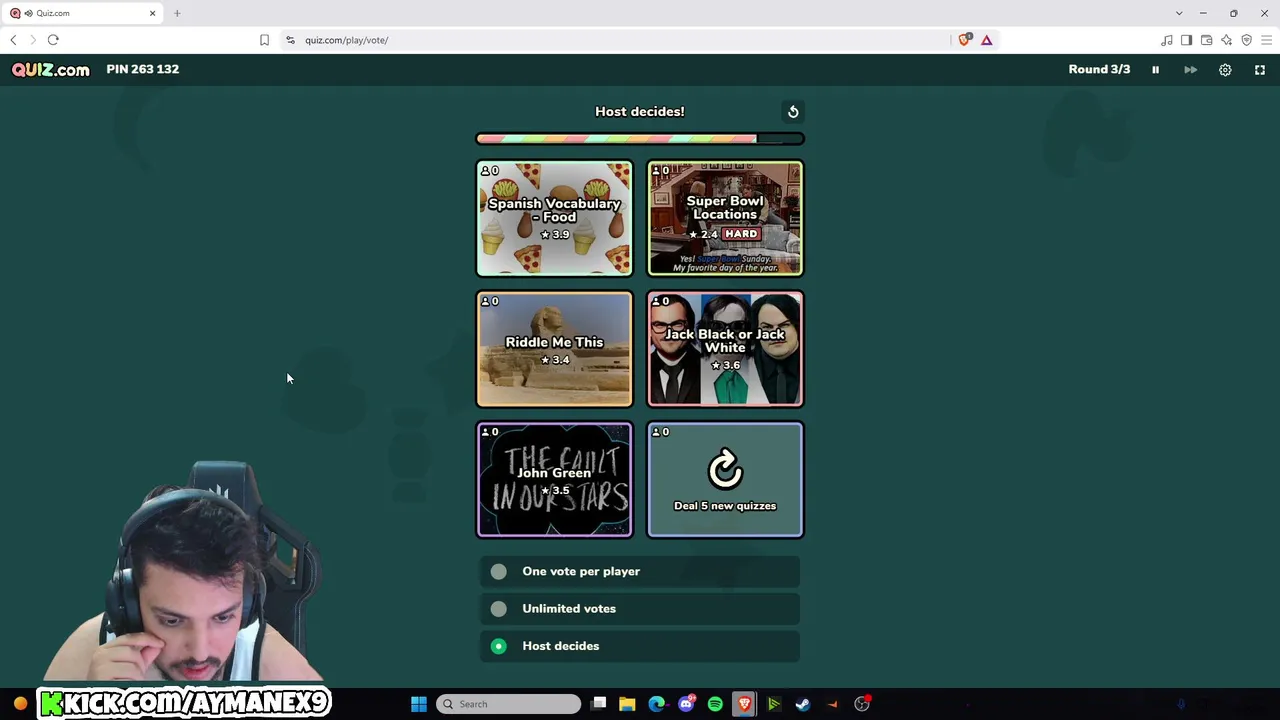Click the address bar URL

click(x=346, y=40)
